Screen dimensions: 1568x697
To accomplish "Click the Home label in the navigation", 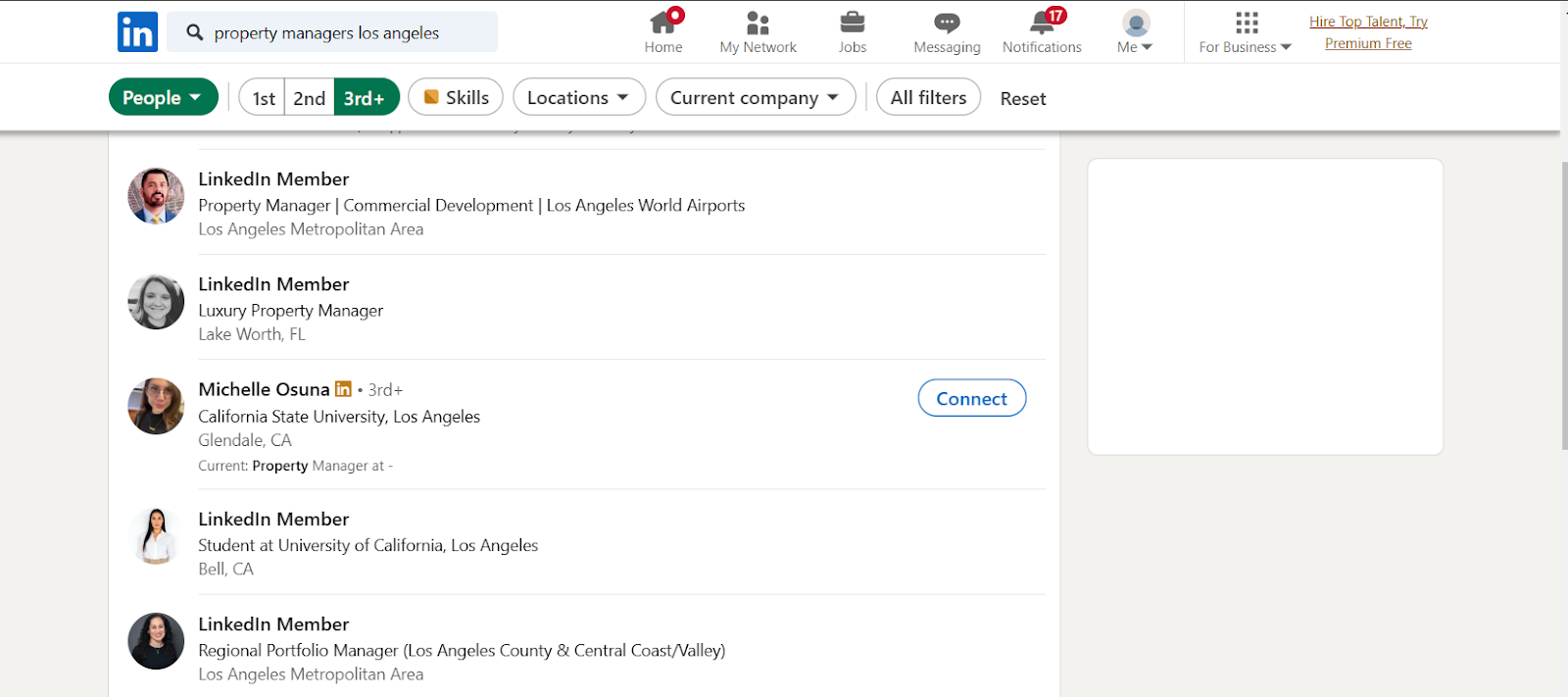I will [x=663, y=47].
